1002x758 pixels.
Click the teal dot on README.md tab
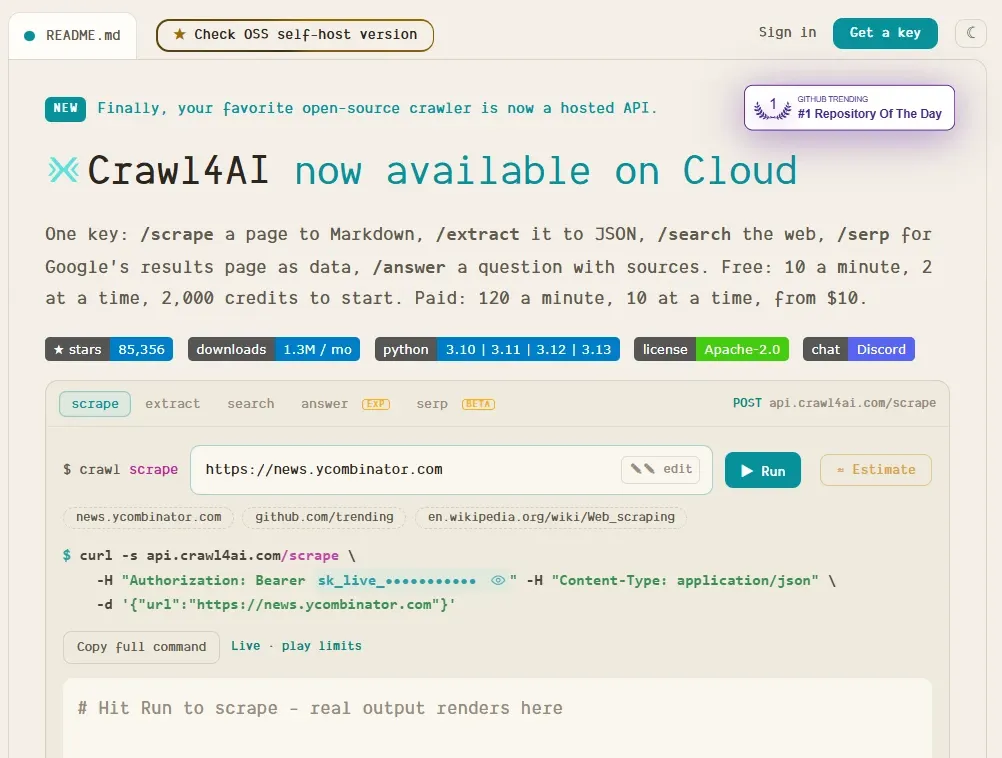pos(29,36)
